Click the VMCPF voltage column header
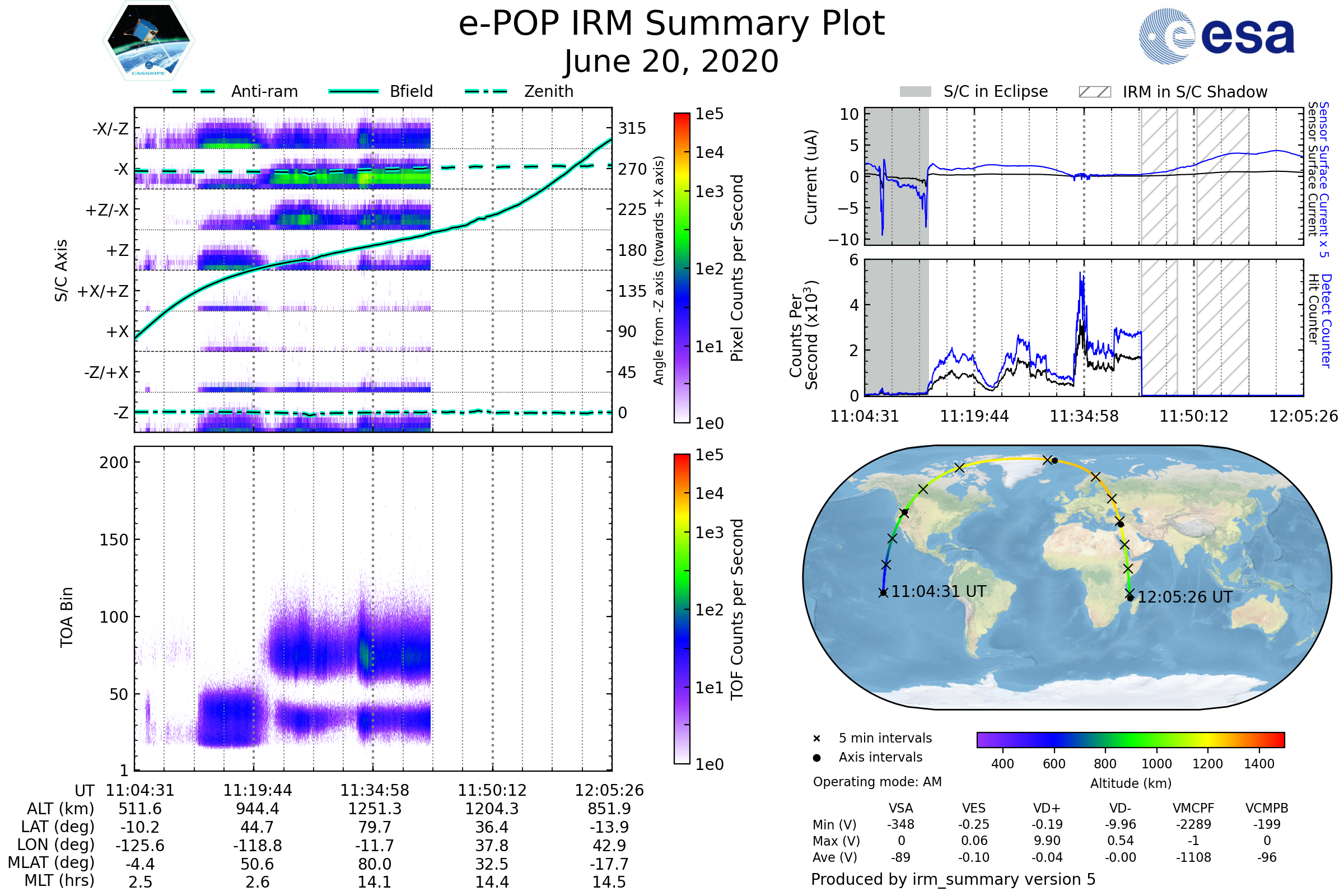The image size is (1344, 896). click(x=1193, y=808)
